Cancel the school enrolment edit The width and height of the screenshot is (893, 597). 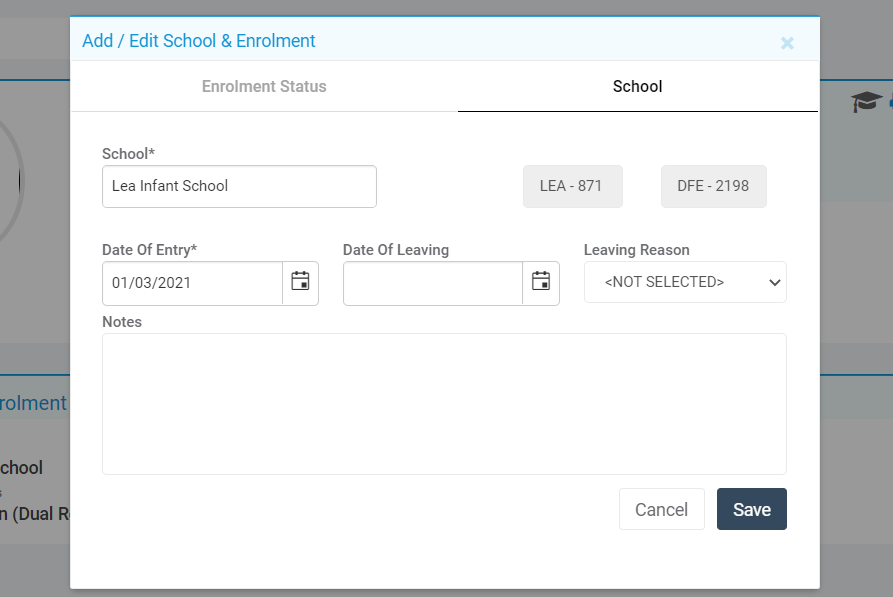click(x=662, y=509)
